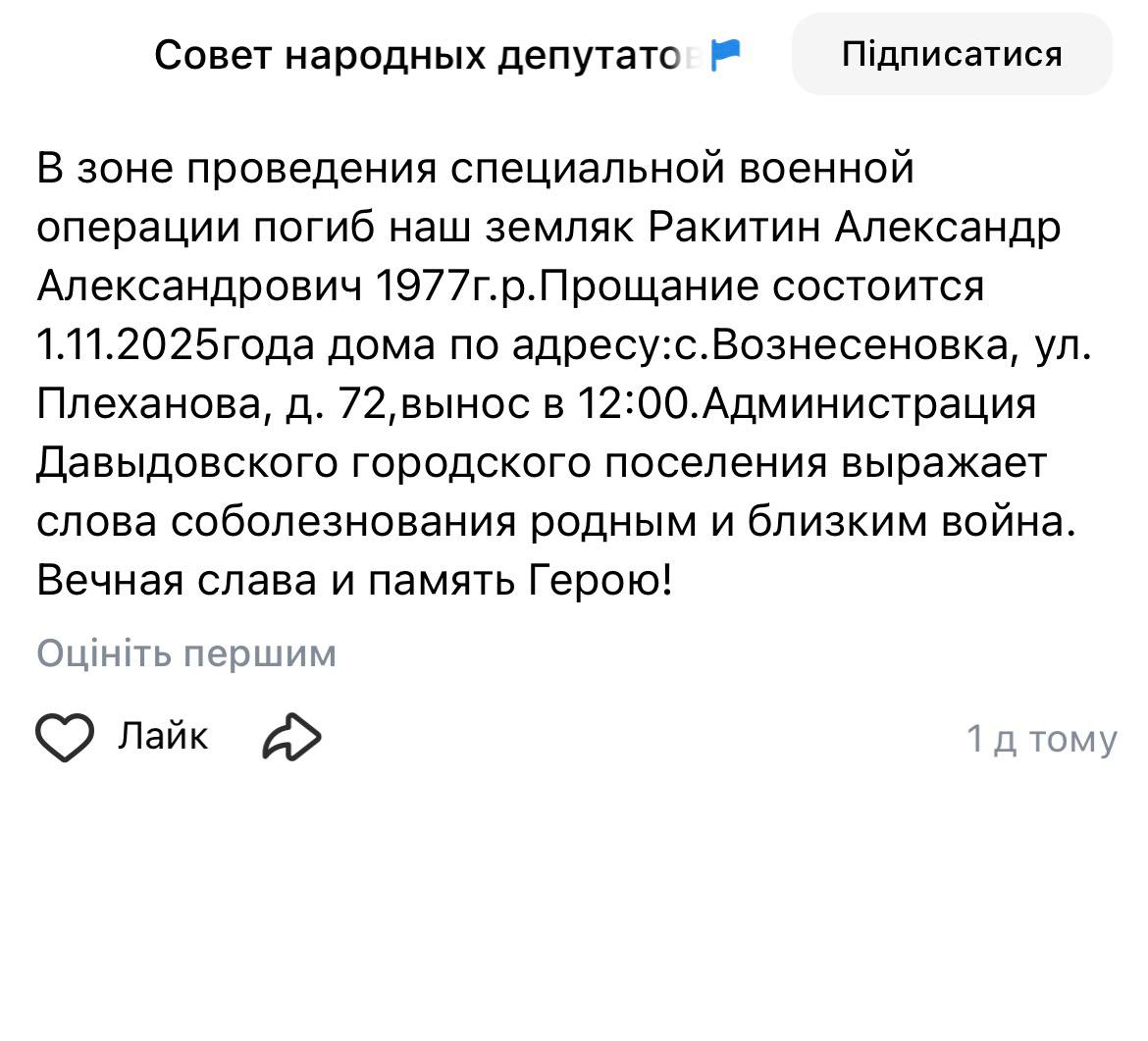Click the birth year 1977г.р. in the post

pyautogui.click(x=458, y=286)
